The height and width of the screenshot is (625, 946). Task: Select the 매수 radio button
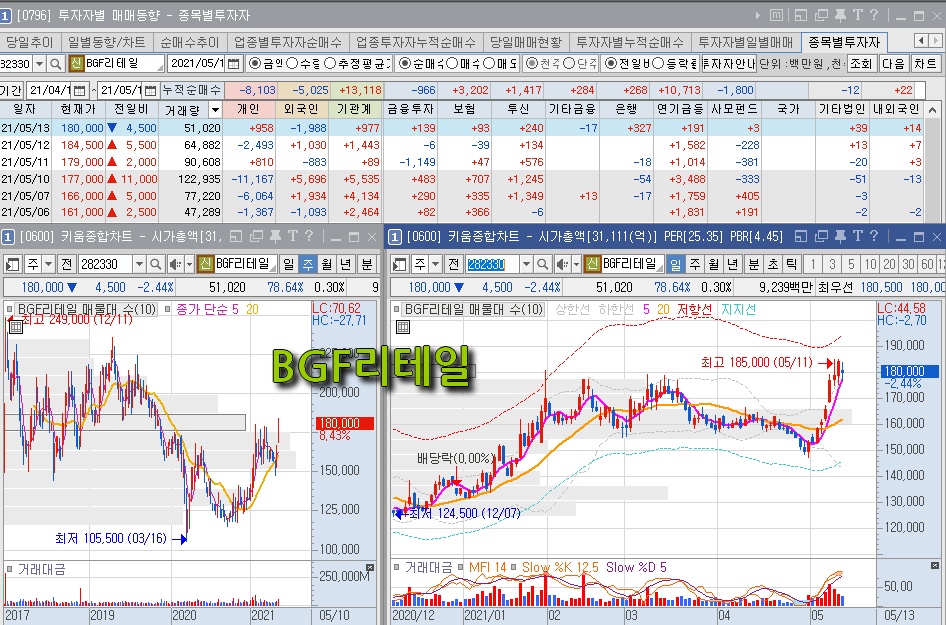coord(451,63)
